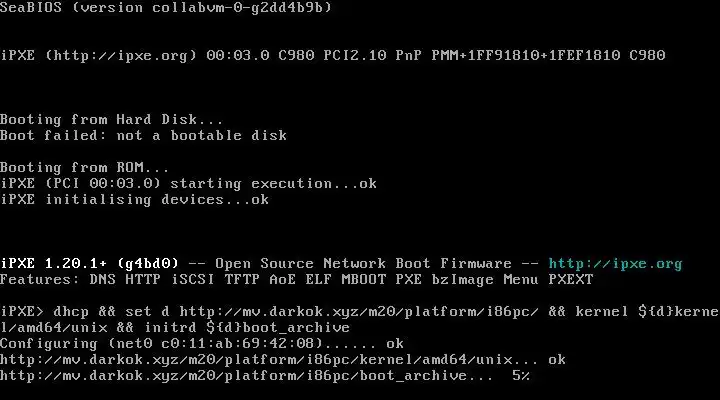
Task: Click the boot_archive 5% download progress
Action: point(521,376)
